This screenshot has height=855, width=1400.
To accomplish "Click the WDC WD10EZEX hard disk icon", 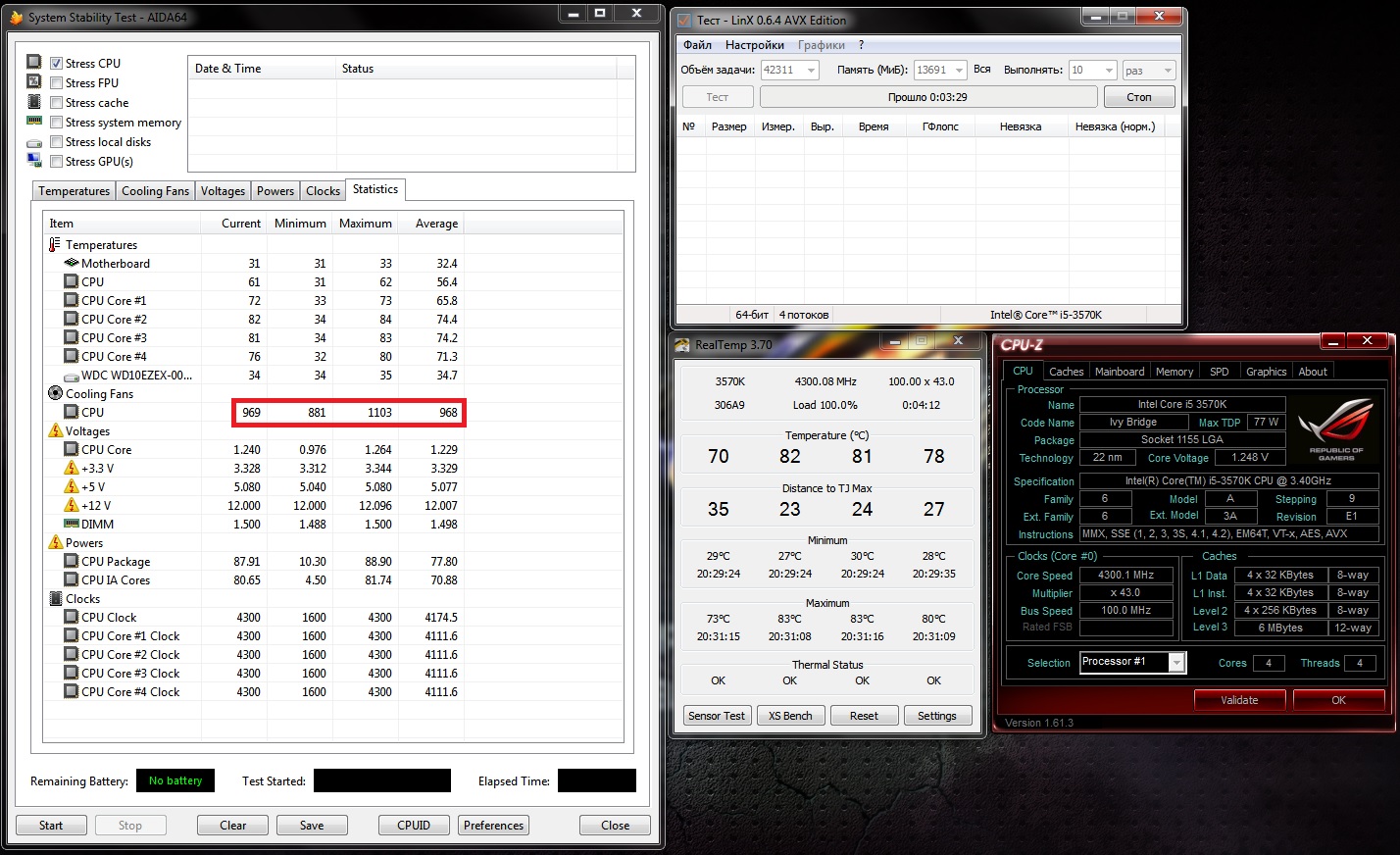I will tap(72, 376).
